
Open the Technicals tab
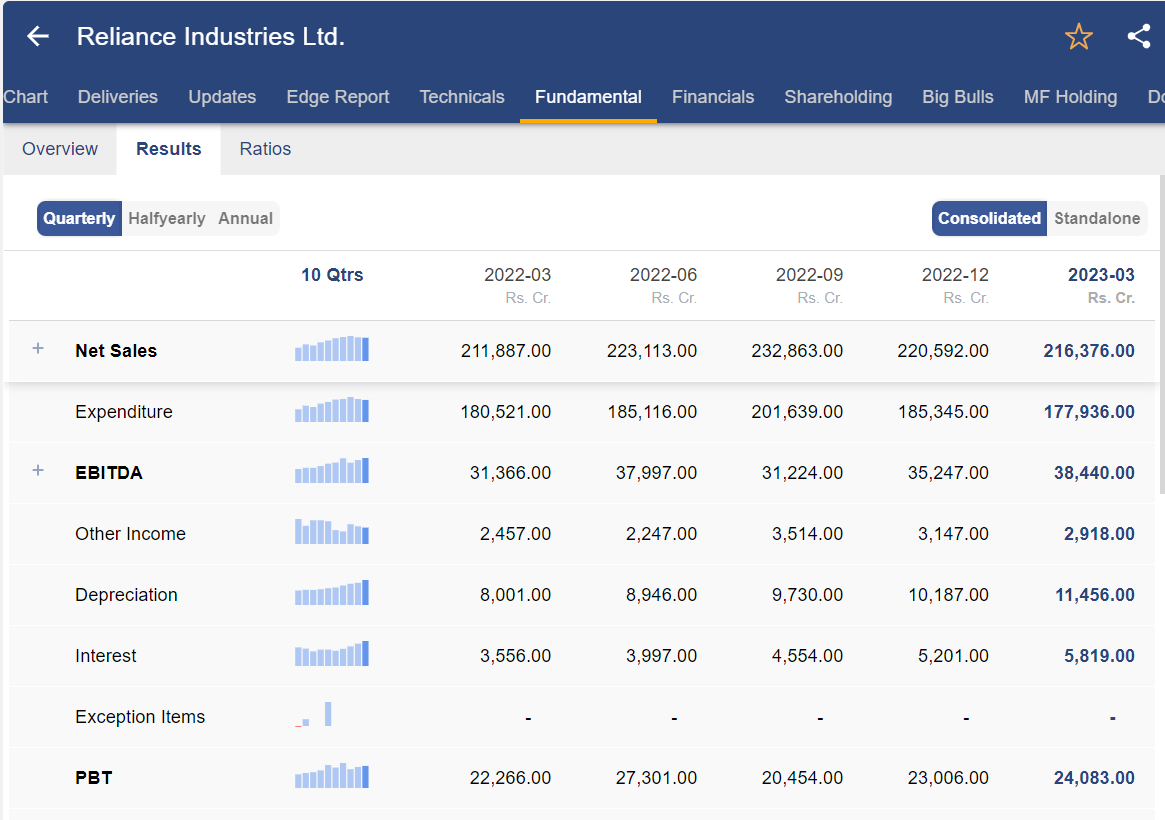click(461, 97)
